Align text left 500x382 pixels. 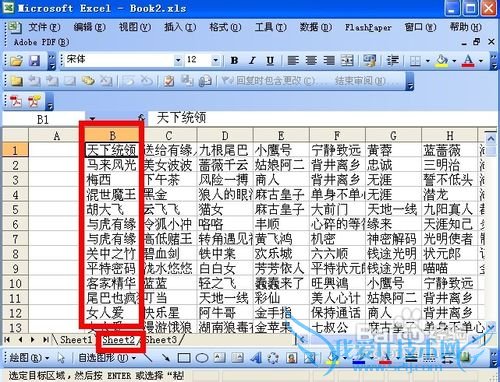[293, 61]
